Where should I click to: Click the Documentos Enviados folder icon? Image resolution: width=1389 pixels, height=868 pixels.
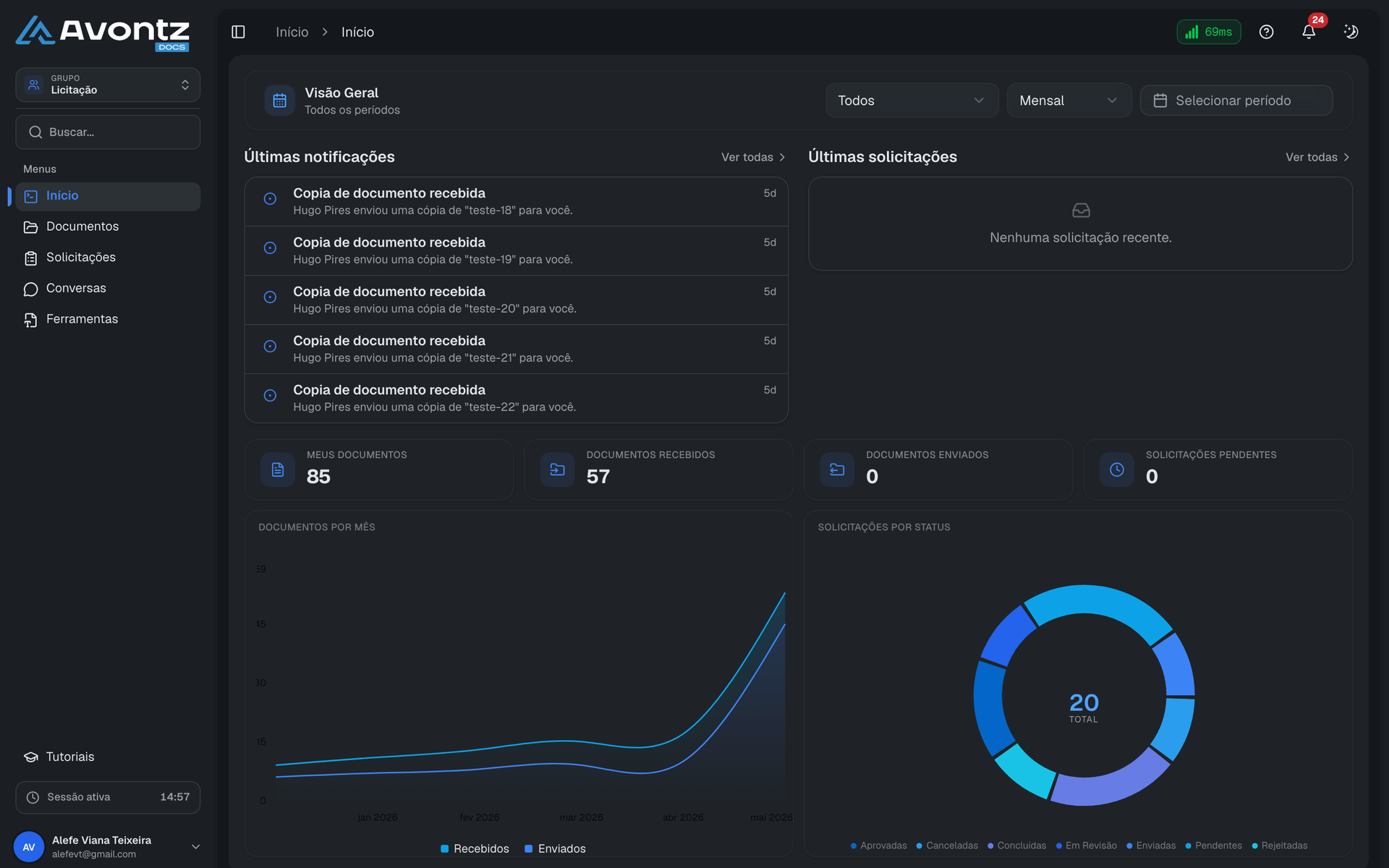(837, 470)
